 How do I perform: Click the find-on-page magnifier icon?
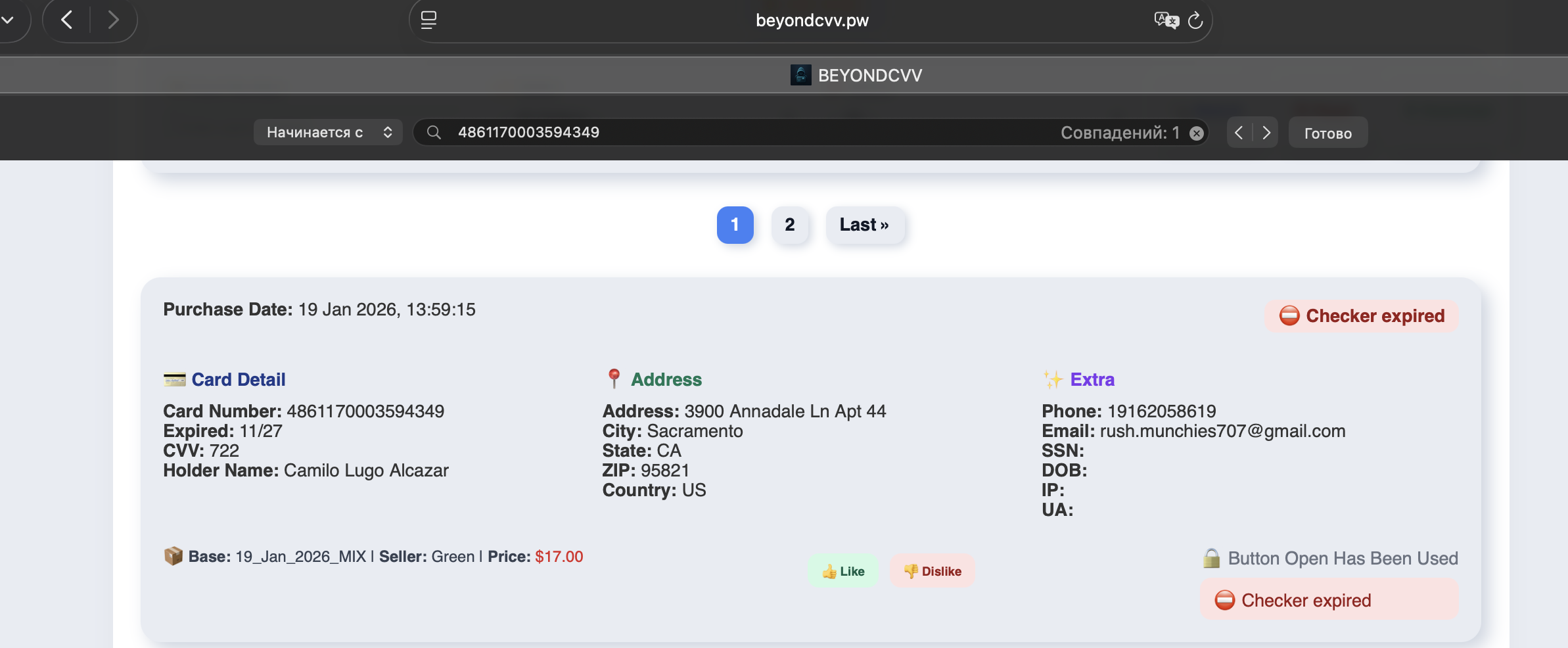click(x=434, y=132)
